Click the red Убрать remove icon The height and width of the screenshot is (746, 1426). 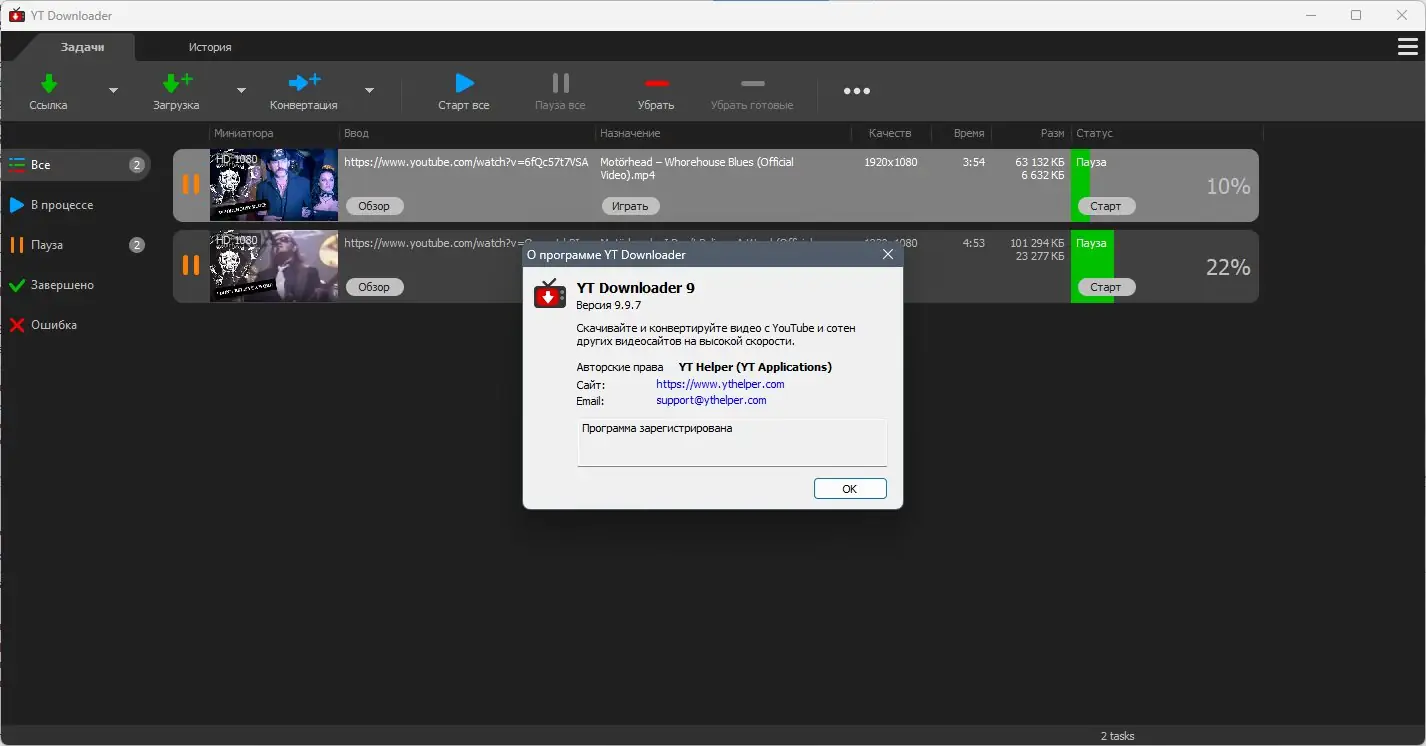point(656,83)
